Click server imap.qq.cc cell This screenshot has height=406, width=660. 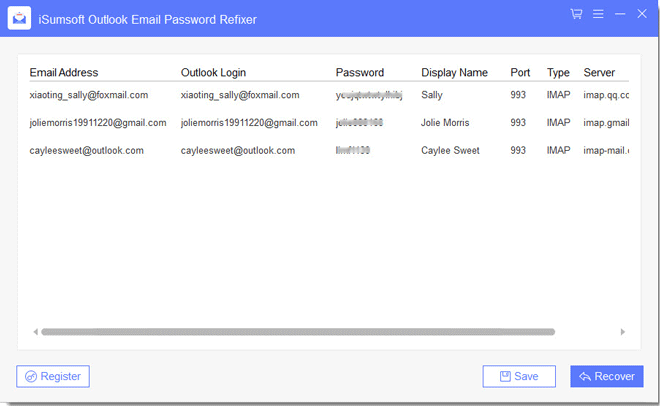pyautogui.click(x=606, y=95)
